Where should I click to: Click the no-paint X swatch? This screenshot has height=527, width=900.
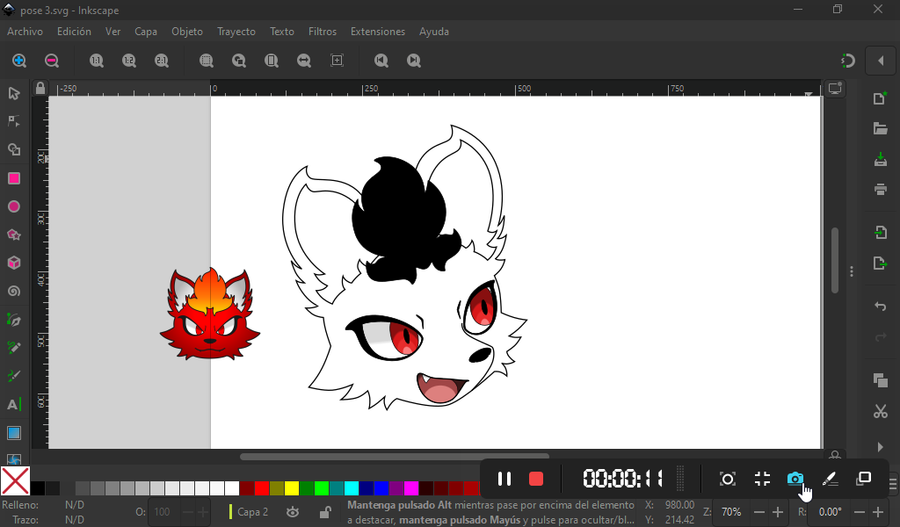pyautogui.click(x=15, y=480)
